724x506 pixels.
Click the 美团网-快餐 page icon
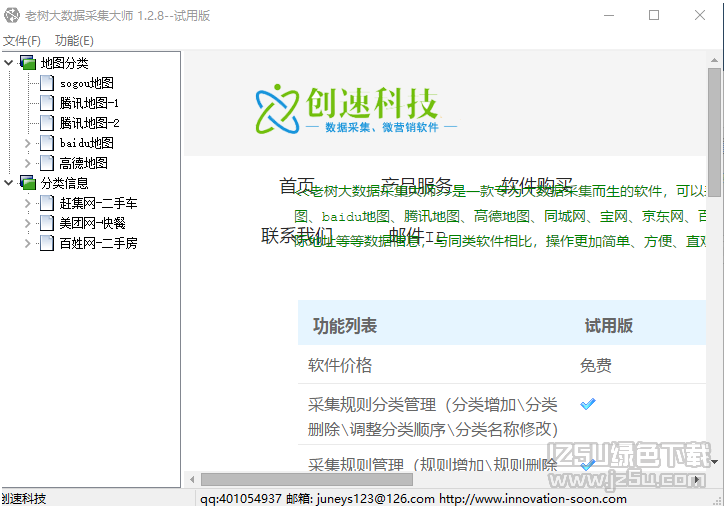[47, 223]
